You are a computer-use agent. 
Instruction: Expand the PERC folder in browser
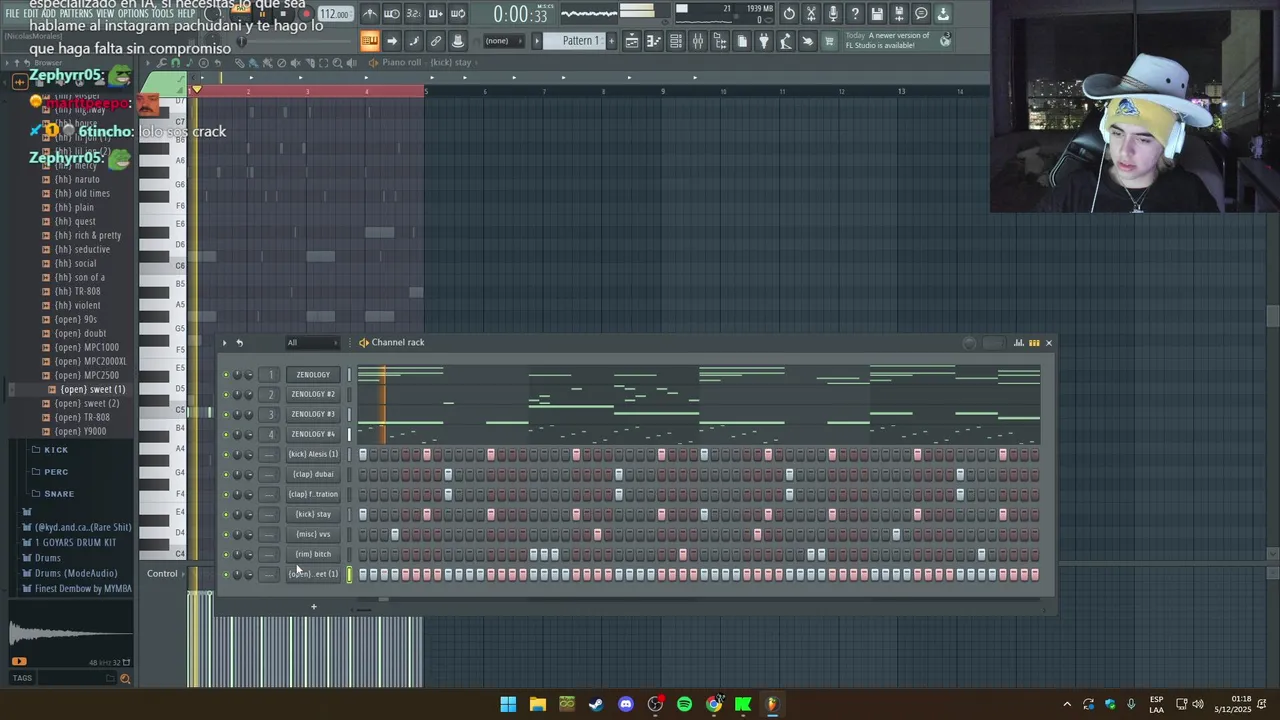tap(56, 472)
